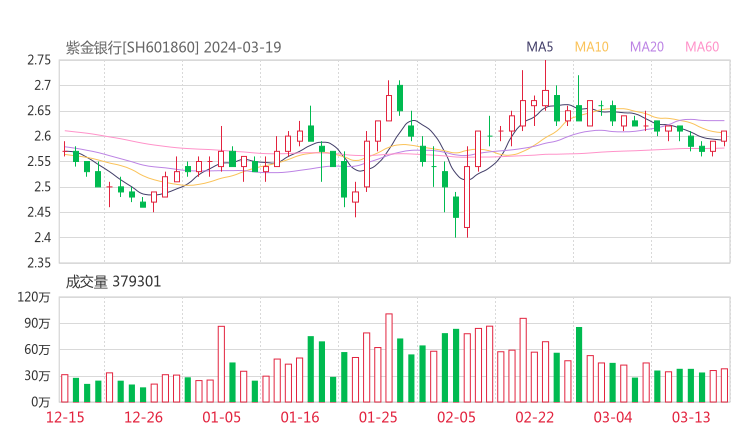
Task: Click the MA5 legend label
Action: click(539, 47)
